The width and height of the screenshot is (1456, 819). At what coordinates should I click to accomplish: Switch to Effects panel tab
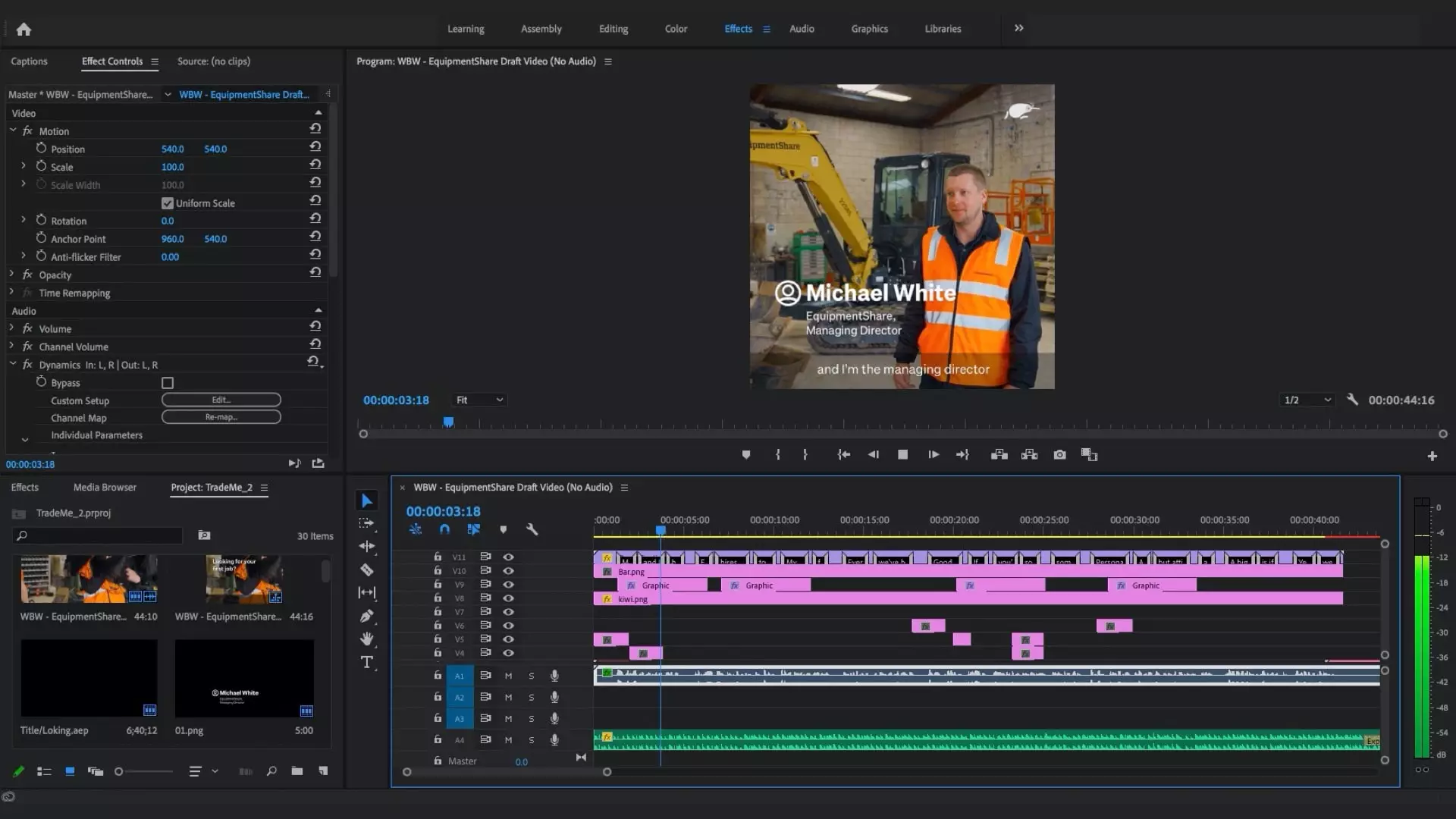24,488
